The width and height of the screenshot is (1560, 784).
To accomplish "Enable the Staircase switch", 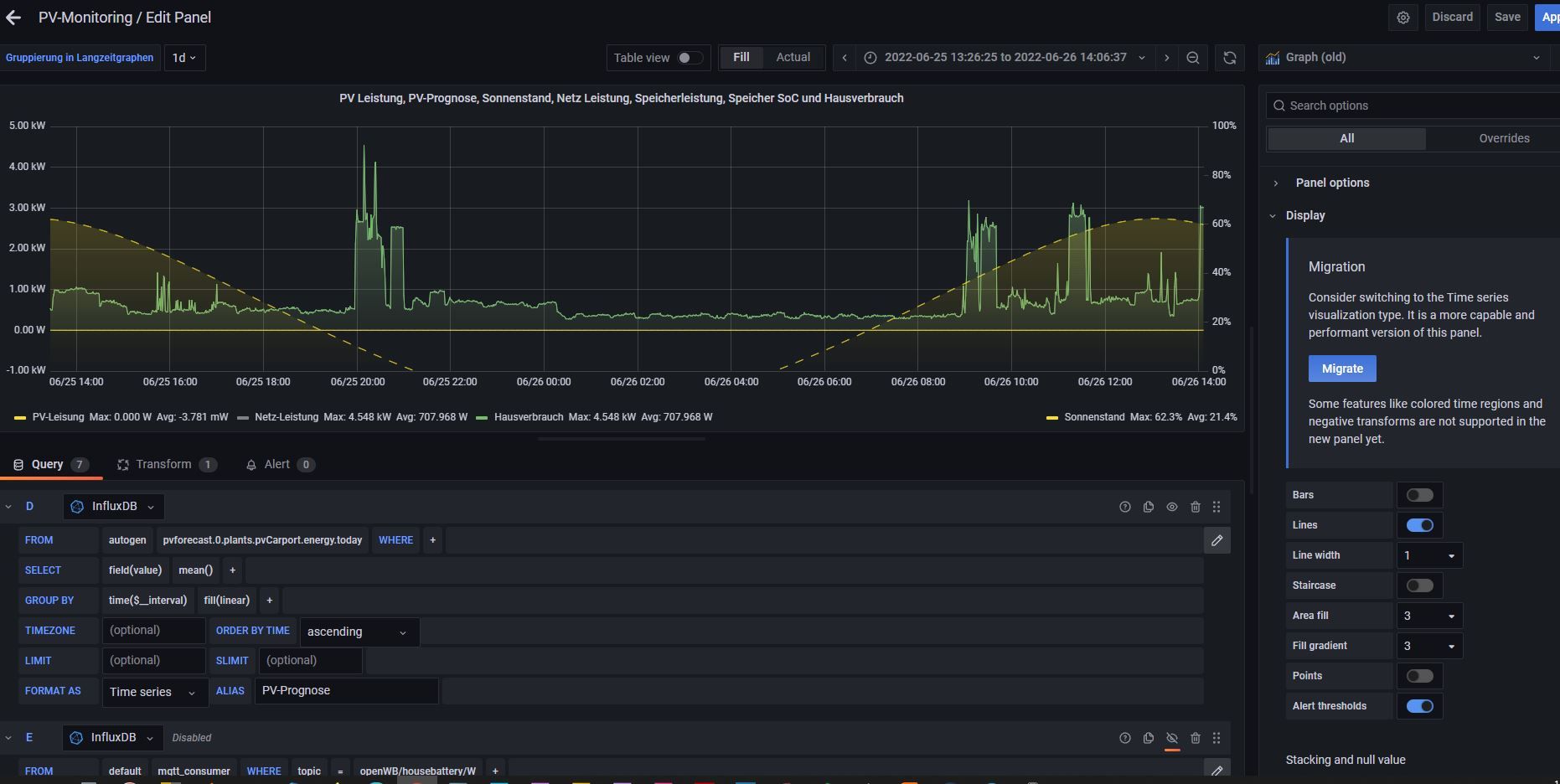I will click(1420, 585).
